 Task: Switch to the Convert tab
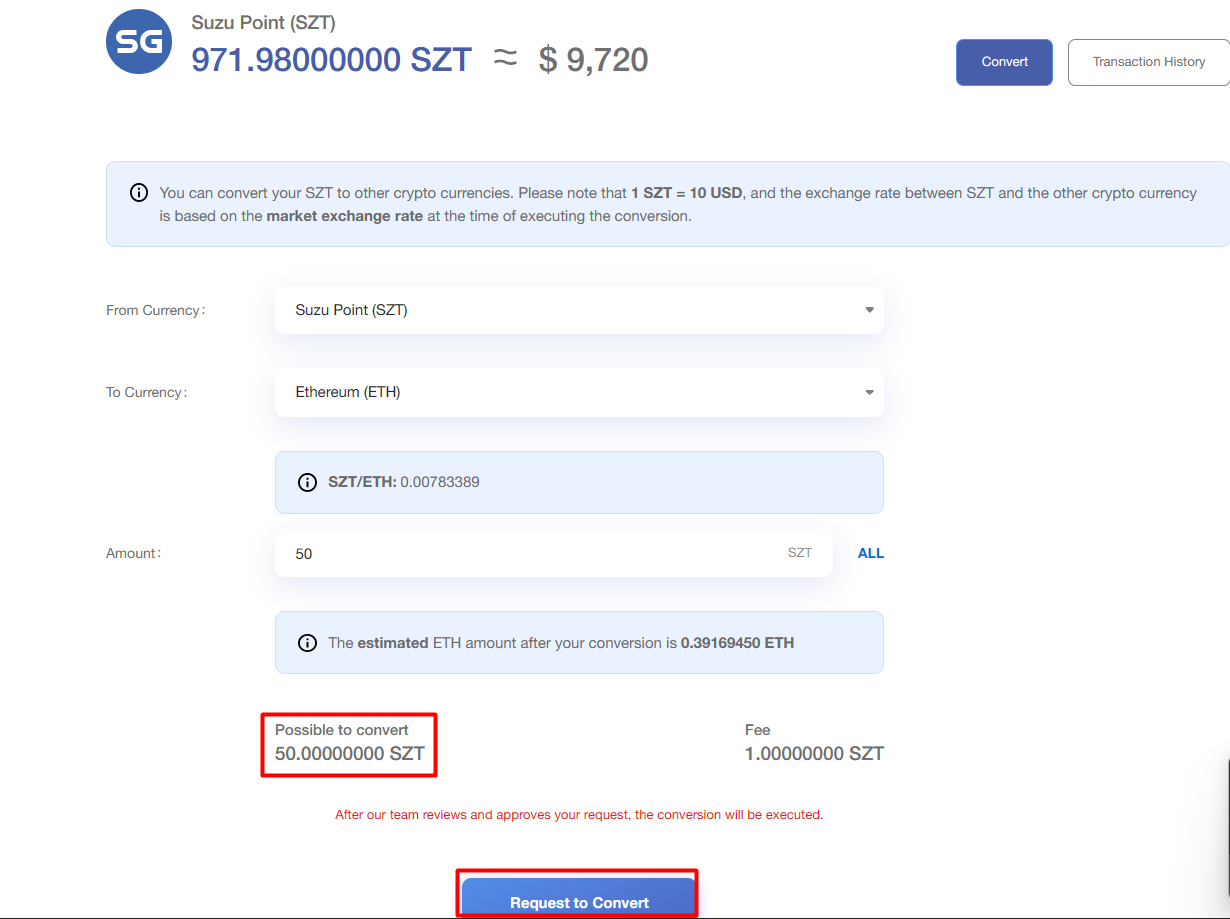[1004, 62]
